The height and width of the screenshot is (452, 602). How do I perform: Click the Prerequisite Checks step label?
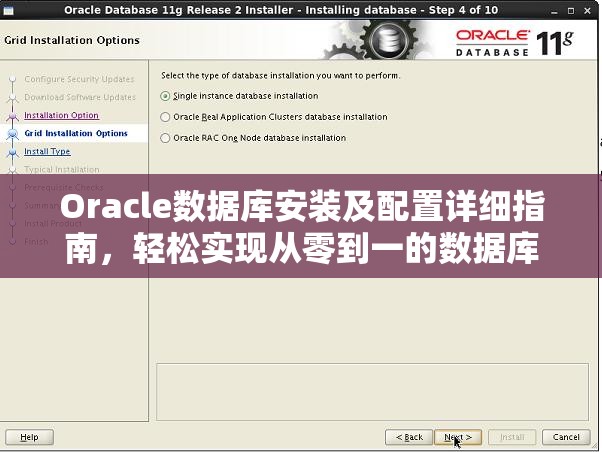click(x=64, y=187)
